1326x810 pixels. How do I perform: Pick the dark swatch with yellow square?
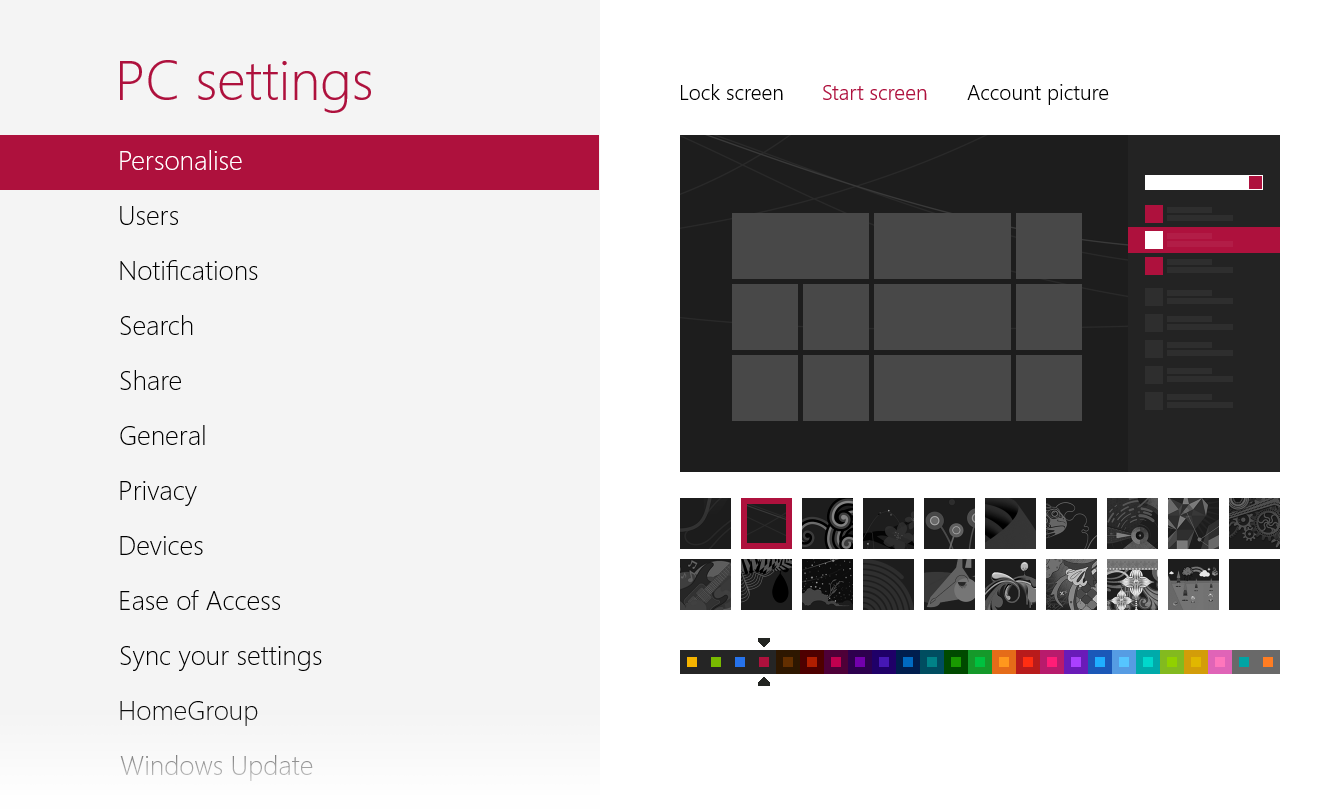coord(692,662)
